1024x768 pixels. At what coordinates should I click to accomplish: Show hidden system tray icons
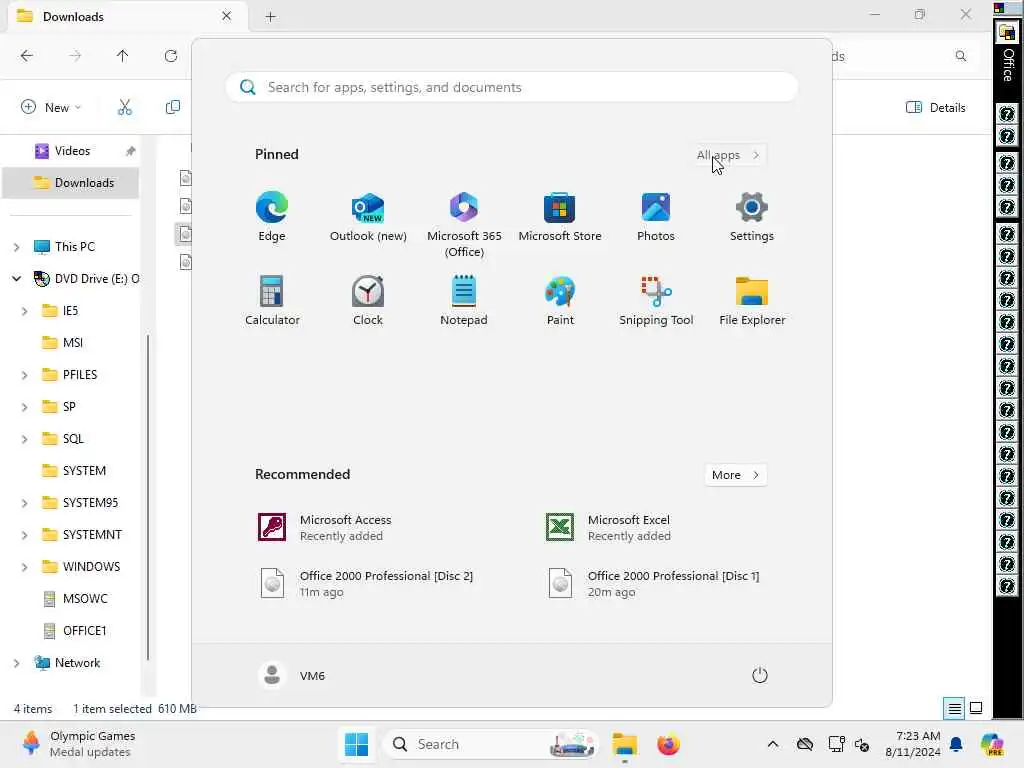pos(773,744)
